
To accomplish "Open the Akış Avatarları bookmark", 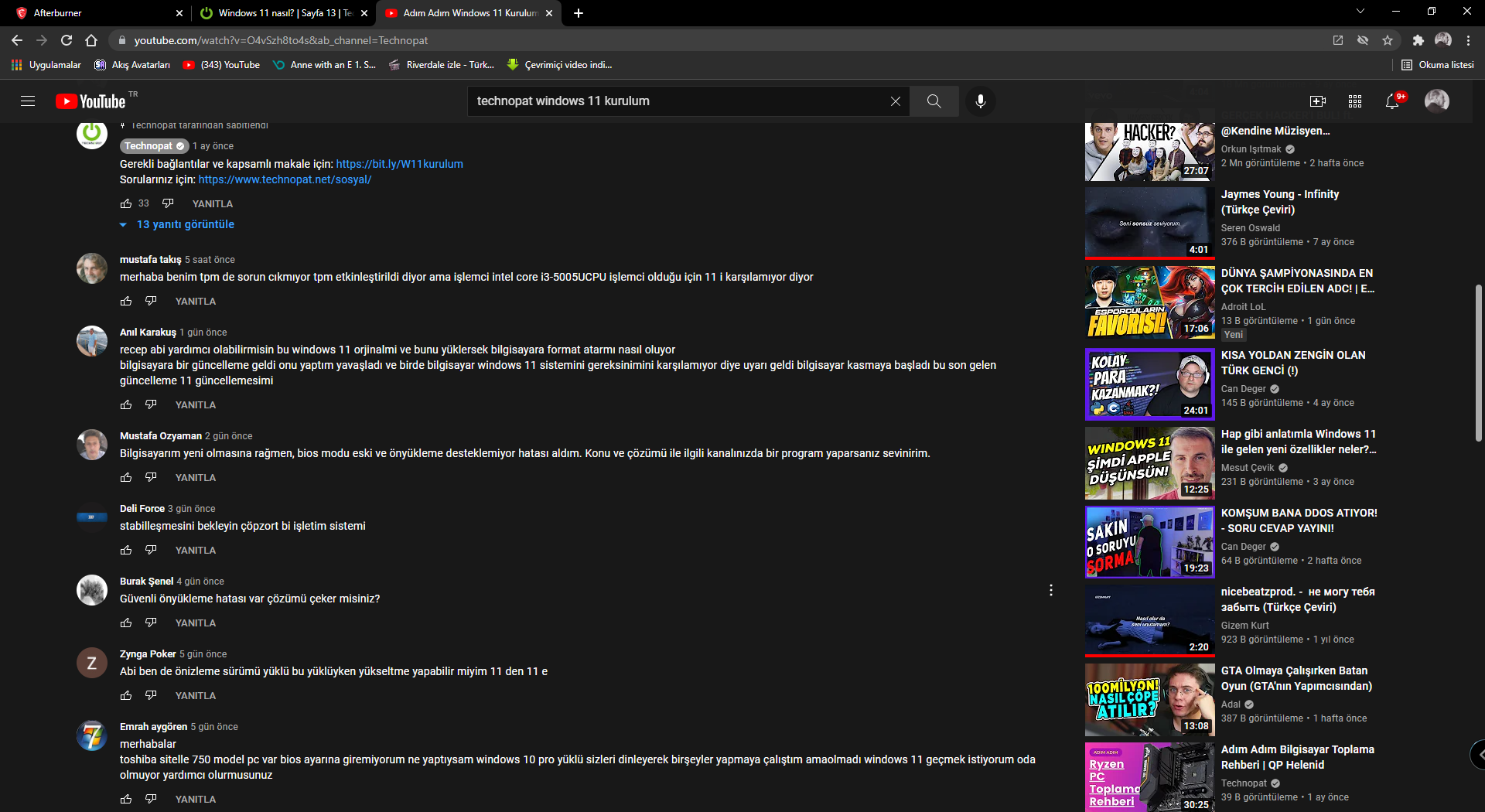I will (132, 65).
